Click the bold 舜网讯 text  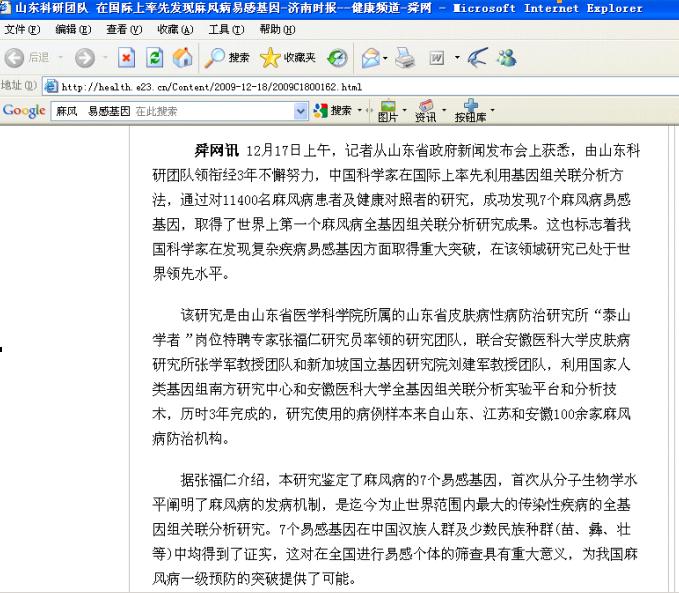(x=216, y=150)
